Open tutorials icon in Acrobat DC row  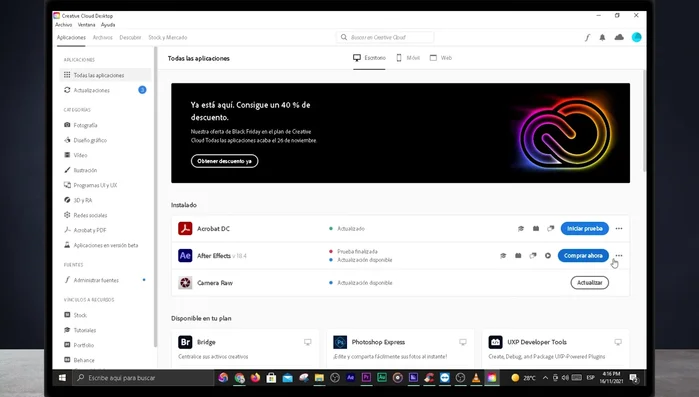[x=521, y=229]
